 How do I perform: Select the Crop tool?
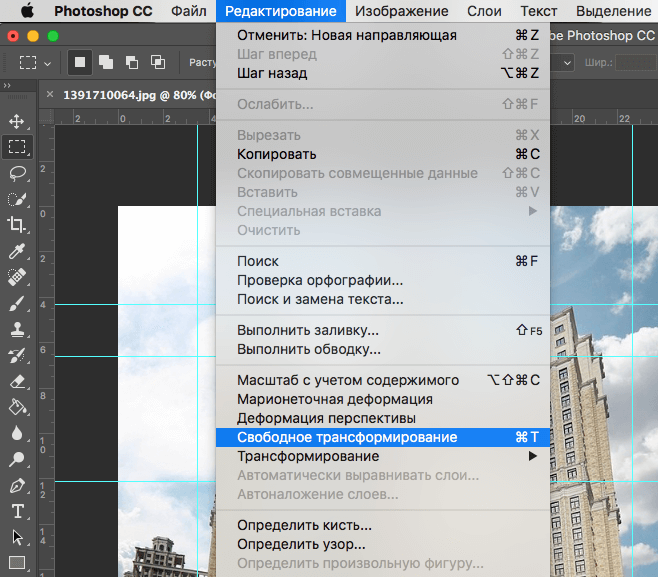point(17,225)
